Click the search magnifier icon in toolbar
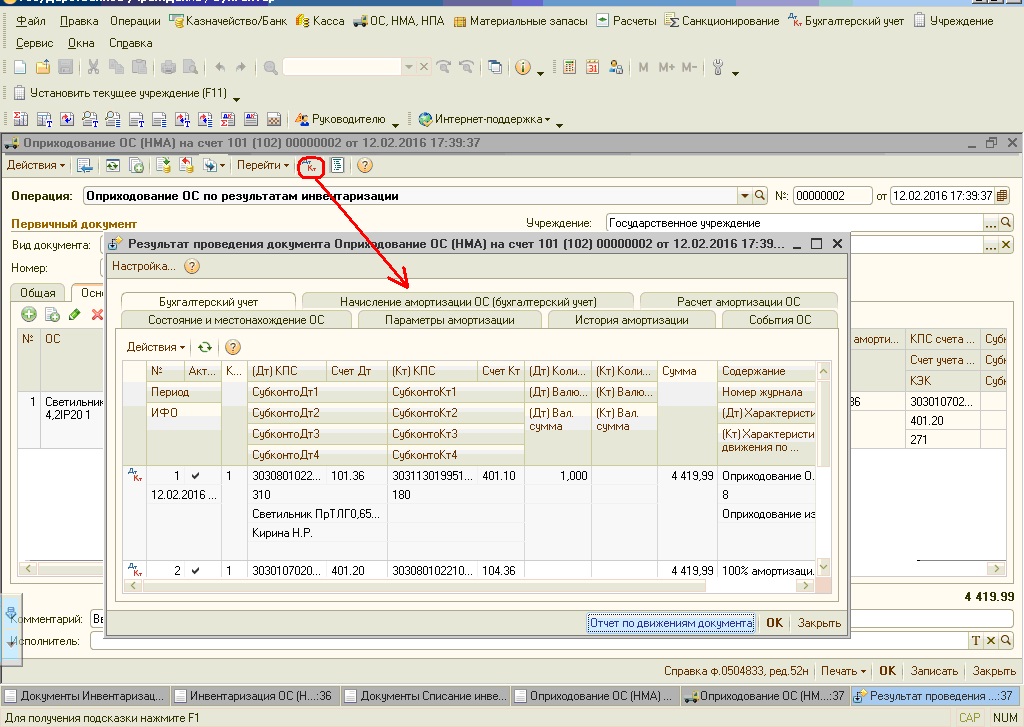Screen dimensions: 1024x727 click(x=270, y=68)
